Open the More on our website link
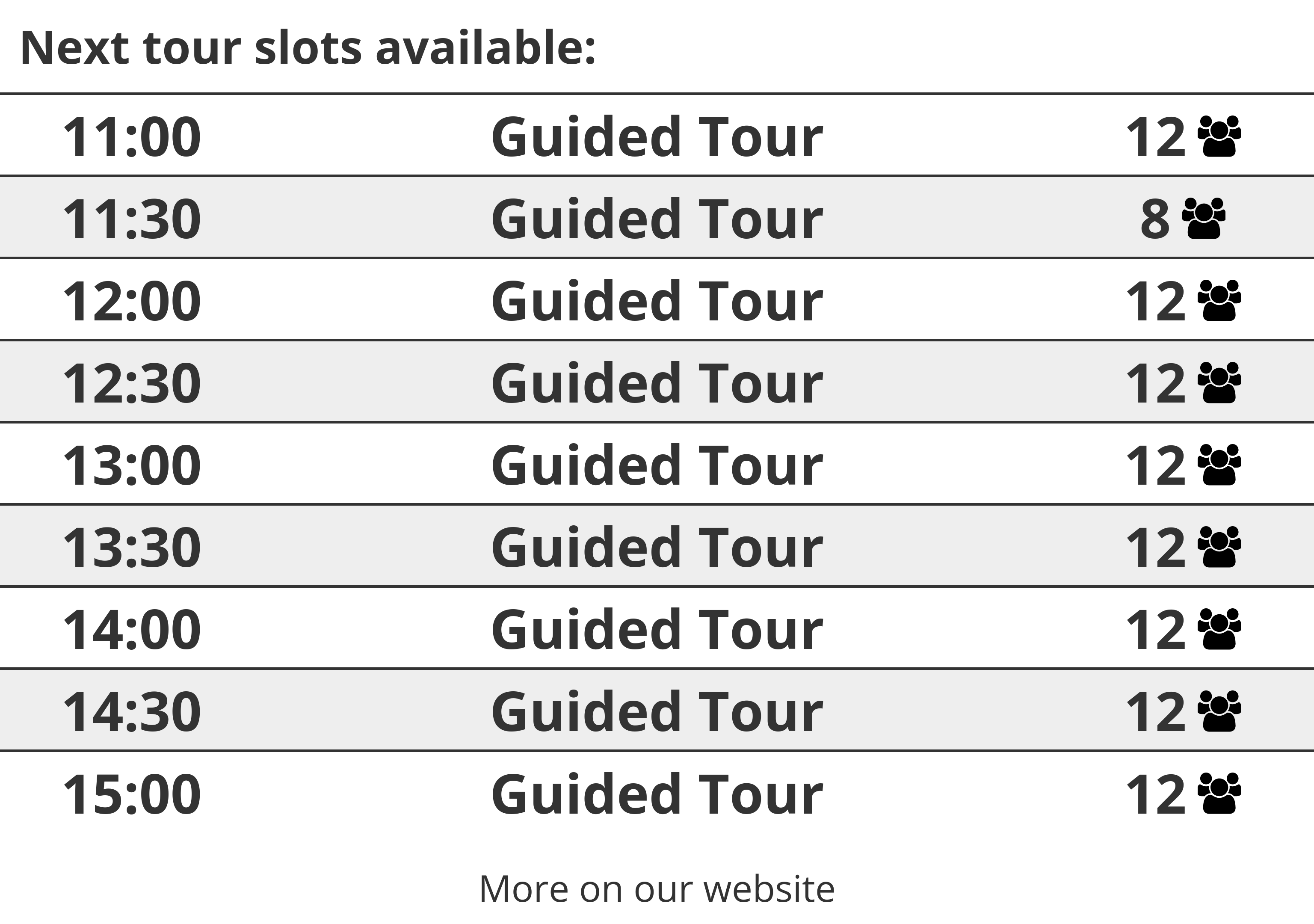 [657, 889]
